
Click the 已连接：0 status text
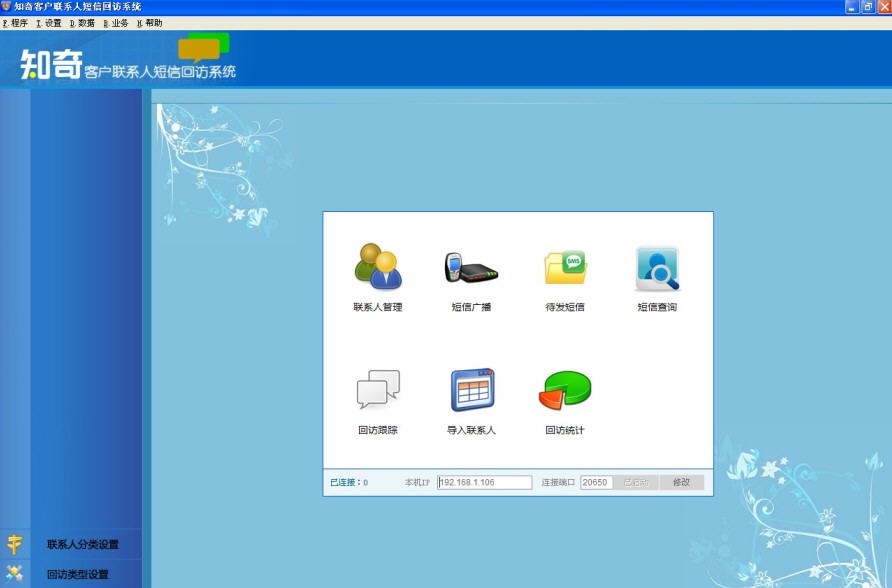pyautogui.click(x=349, y=482)
